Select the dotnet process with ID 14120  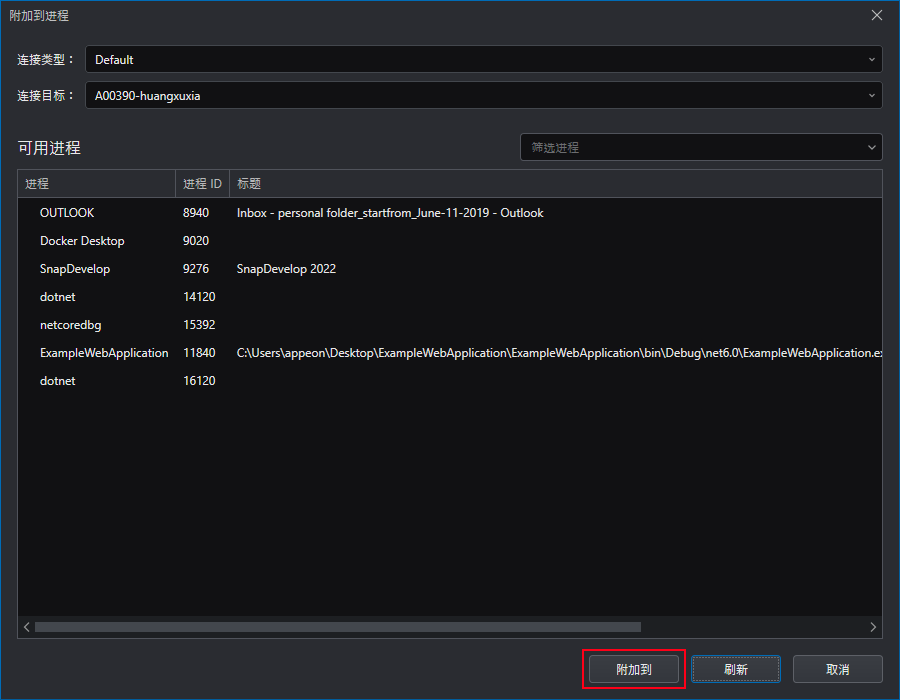pos(450,297)
